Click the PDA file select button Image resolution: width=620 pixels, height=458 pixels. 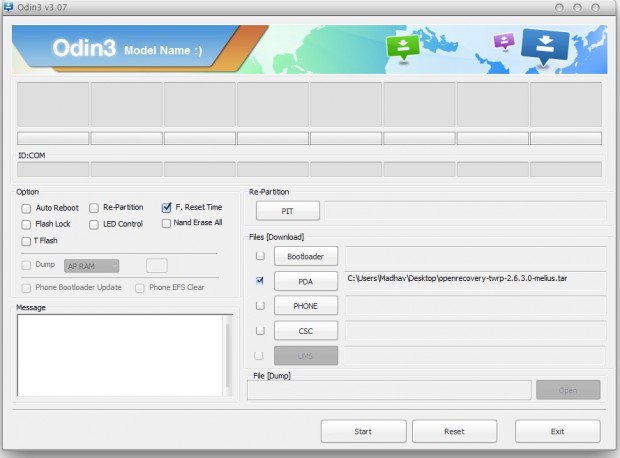pyautogui.click(x=305, y=281)
